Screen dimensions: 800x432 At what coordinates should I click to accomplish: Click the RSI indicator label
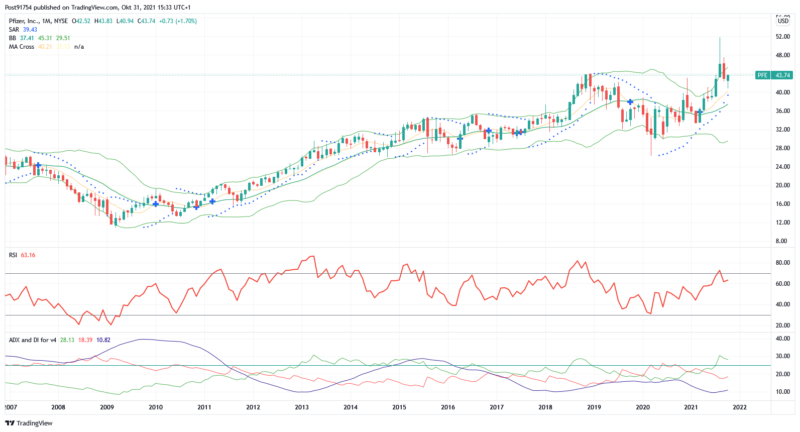coord(12,256)
